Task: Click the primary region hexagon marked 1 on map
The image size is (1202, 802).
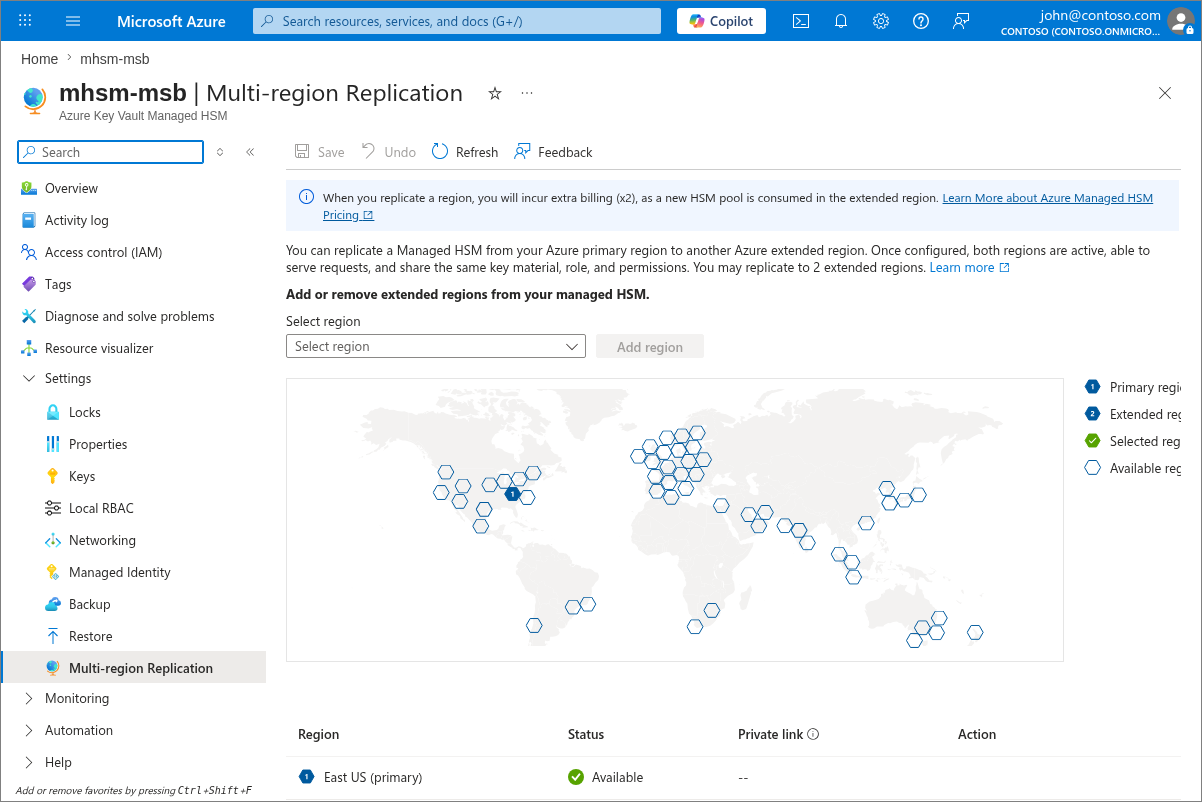Action: [512, 493]
